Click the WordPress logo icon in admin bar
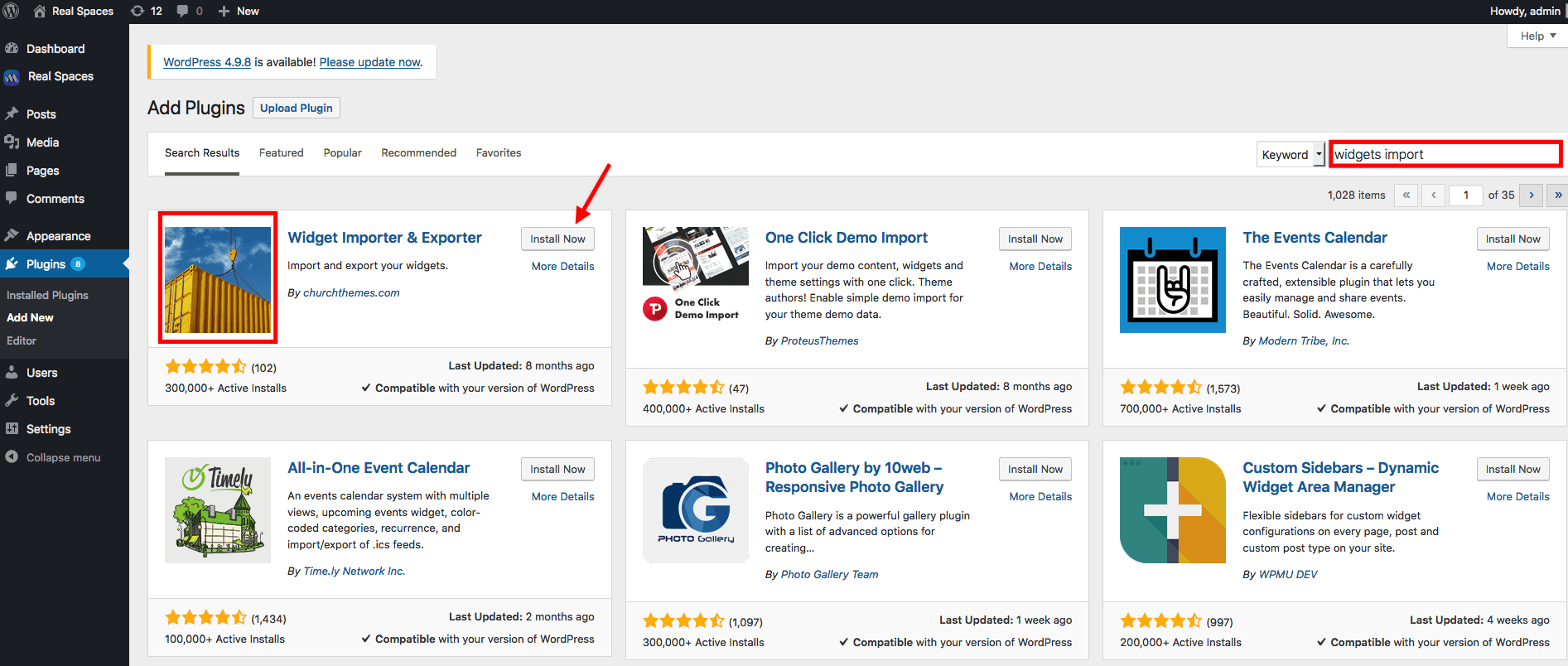This screenshot has width=1568, height=666. (x=12, y=12)
